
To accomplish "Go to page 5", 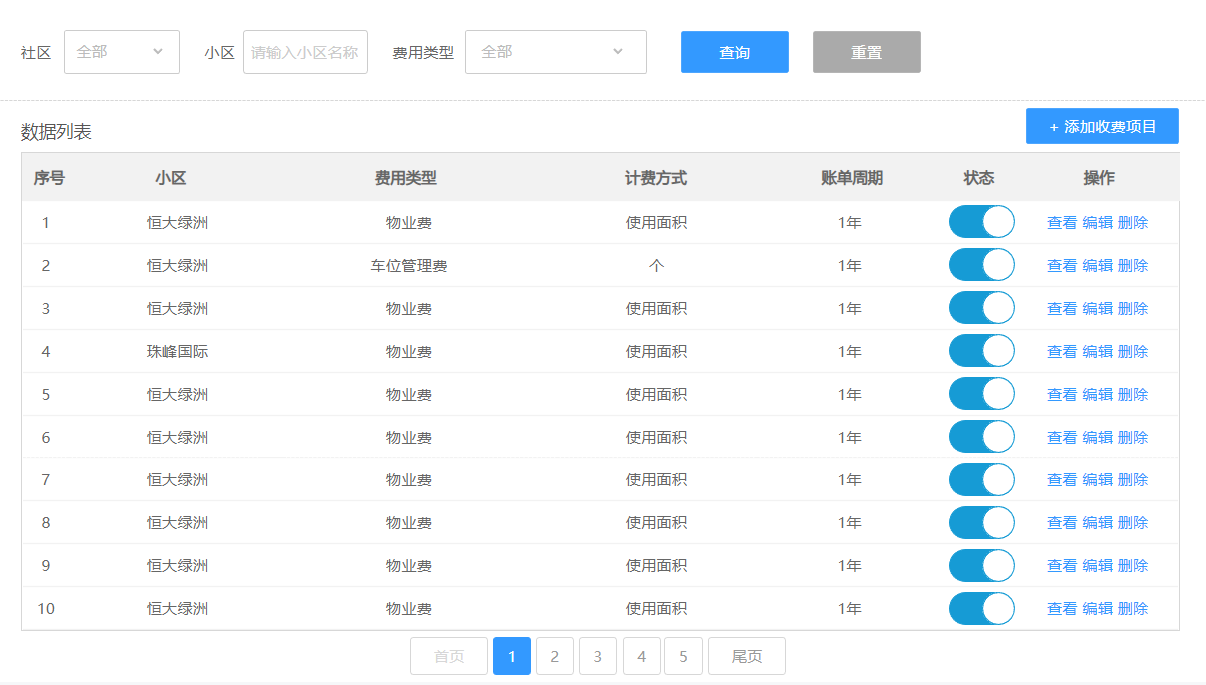I will pyautogui.click(x=683, y=657).
